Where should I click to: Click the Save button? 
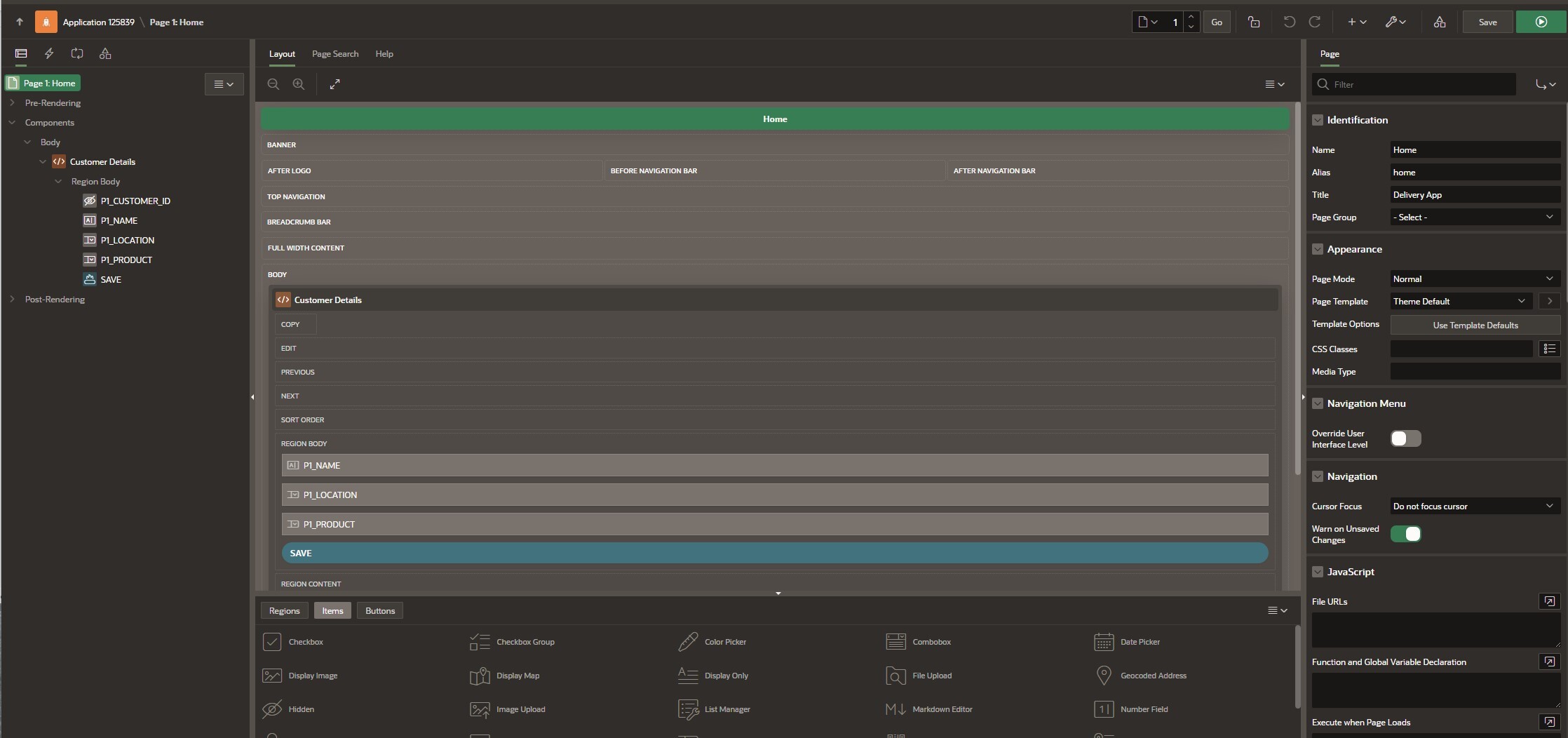1487,22
